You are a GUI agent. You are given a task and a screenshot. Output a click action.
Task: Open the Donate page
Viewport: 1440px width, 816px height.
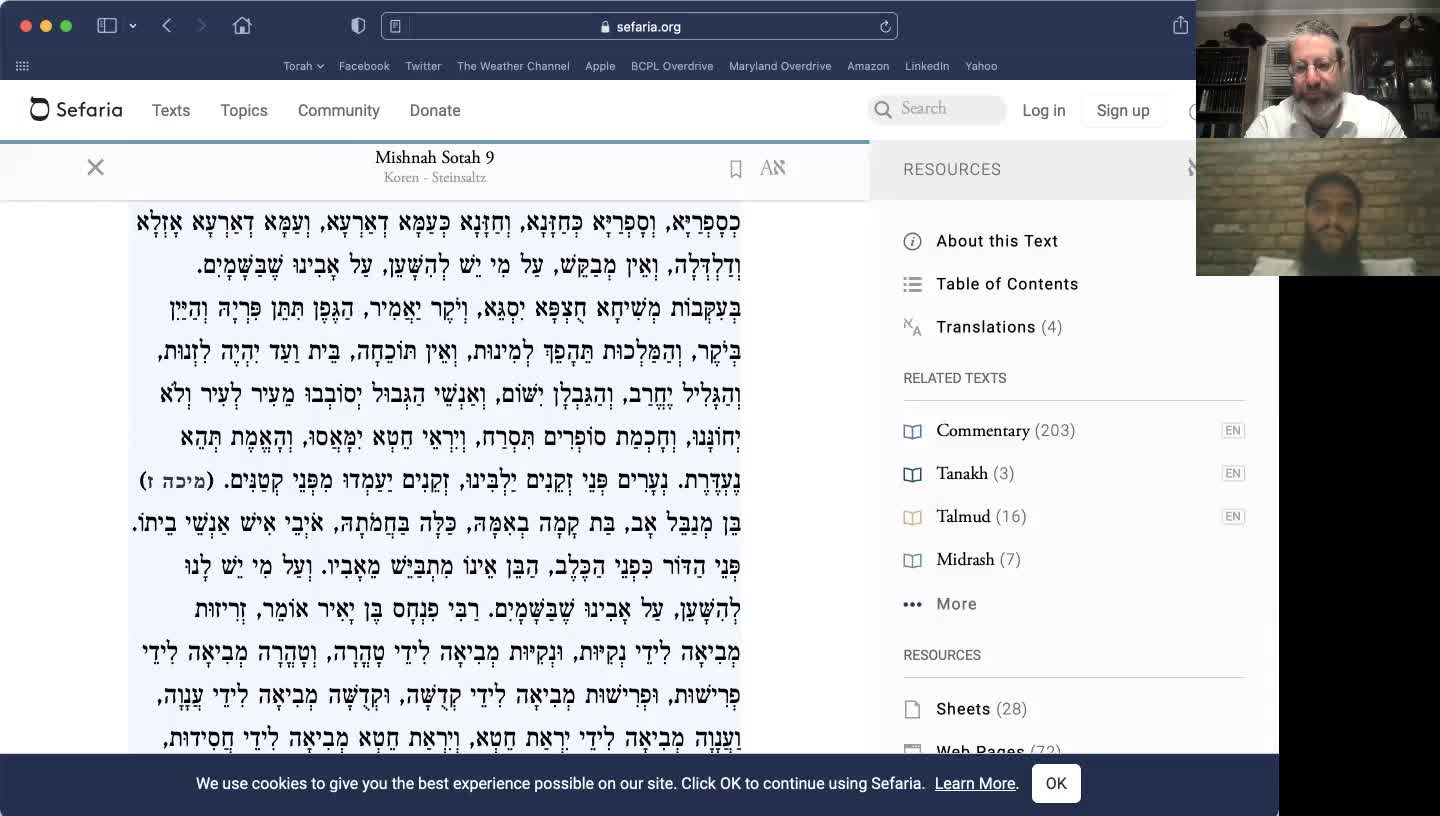pyautogui.click(x=435, y=111)
